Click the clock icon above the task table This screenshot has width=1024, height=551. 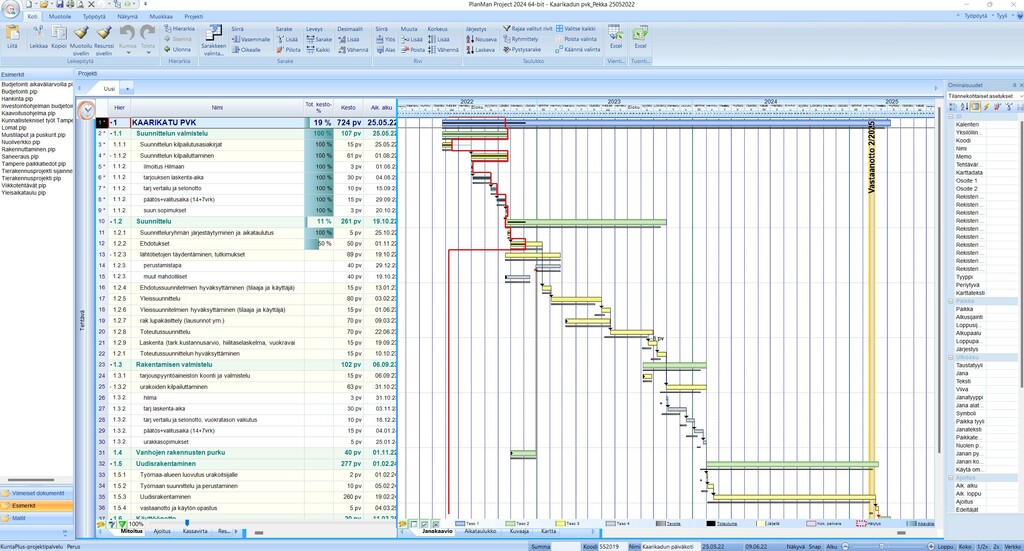[88, 110]
